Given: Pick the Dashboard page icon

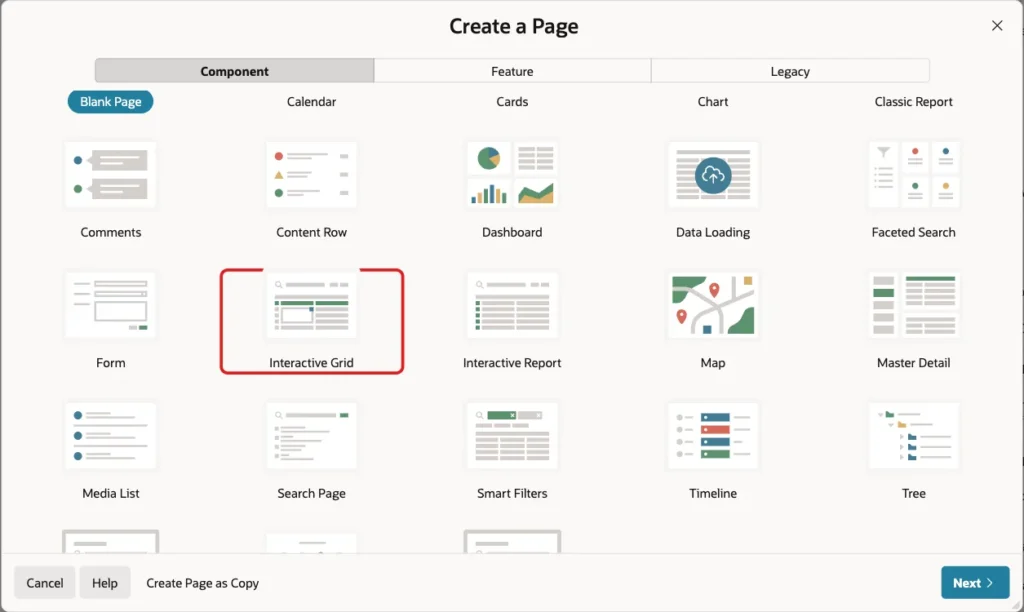Looking at the screenshot, I should tap(512, 175).
